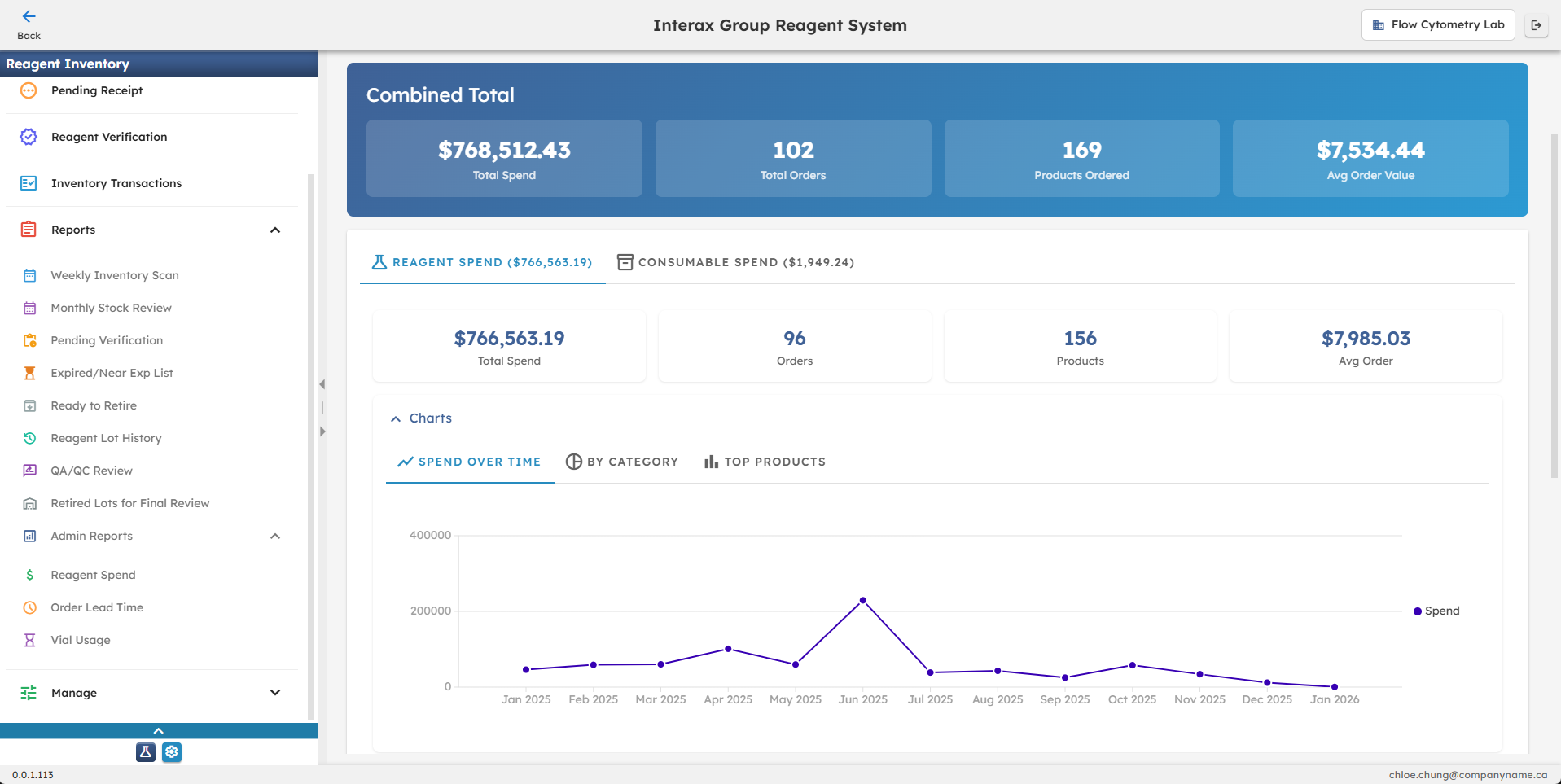Switch to the Consumable Spend tab
Viewport: 1561px width, 784px height.
coord(736,262)
